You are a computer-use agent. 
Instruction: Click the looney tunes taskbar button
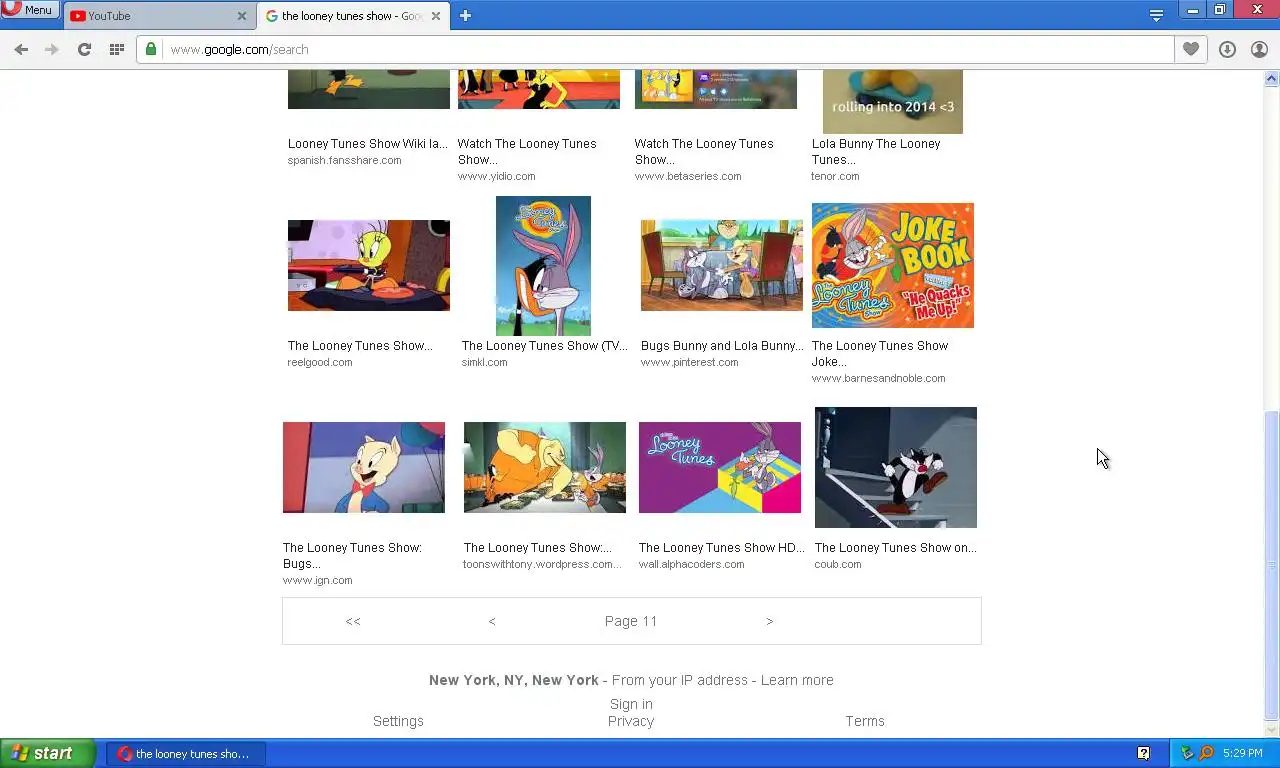[186, 754]
